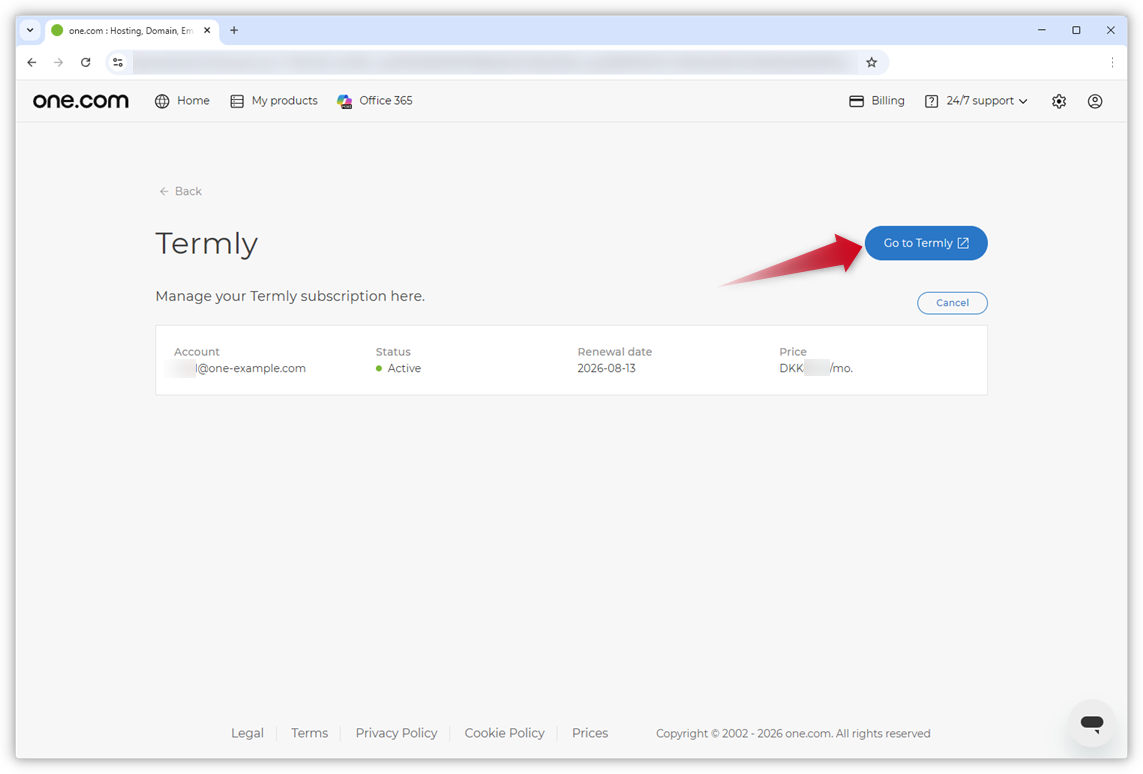Screen dimensions: 1143x774
Task: Minimize the browser window
Action: pos(1042,30)
